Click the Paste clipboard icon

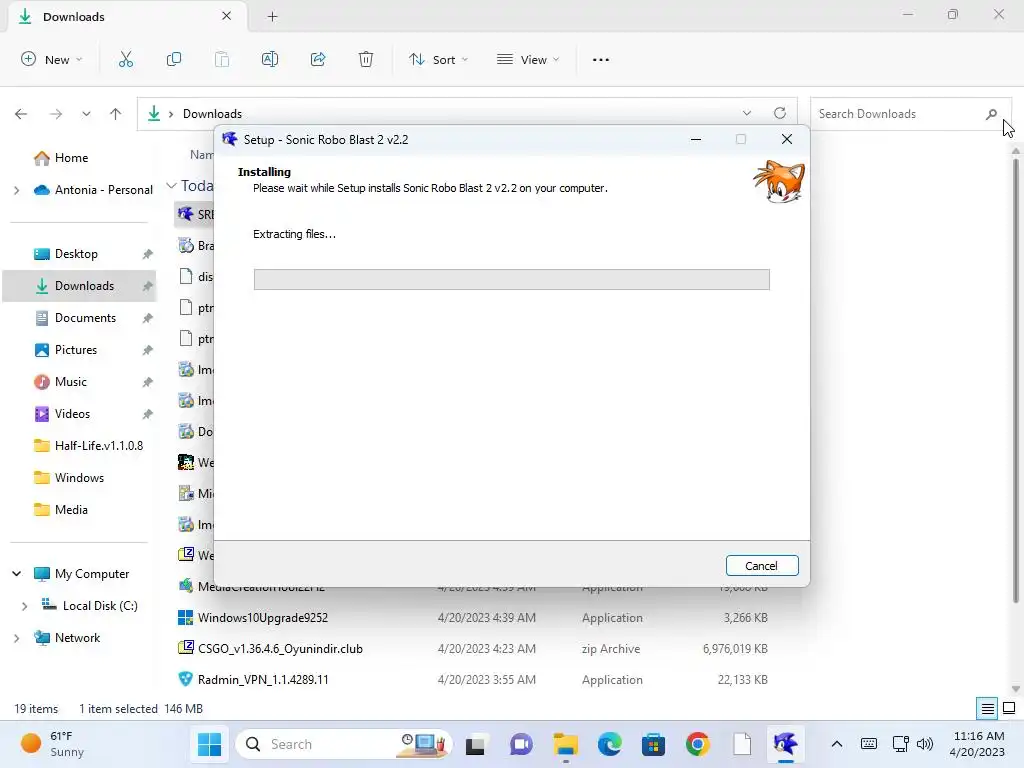coord(222,59)
